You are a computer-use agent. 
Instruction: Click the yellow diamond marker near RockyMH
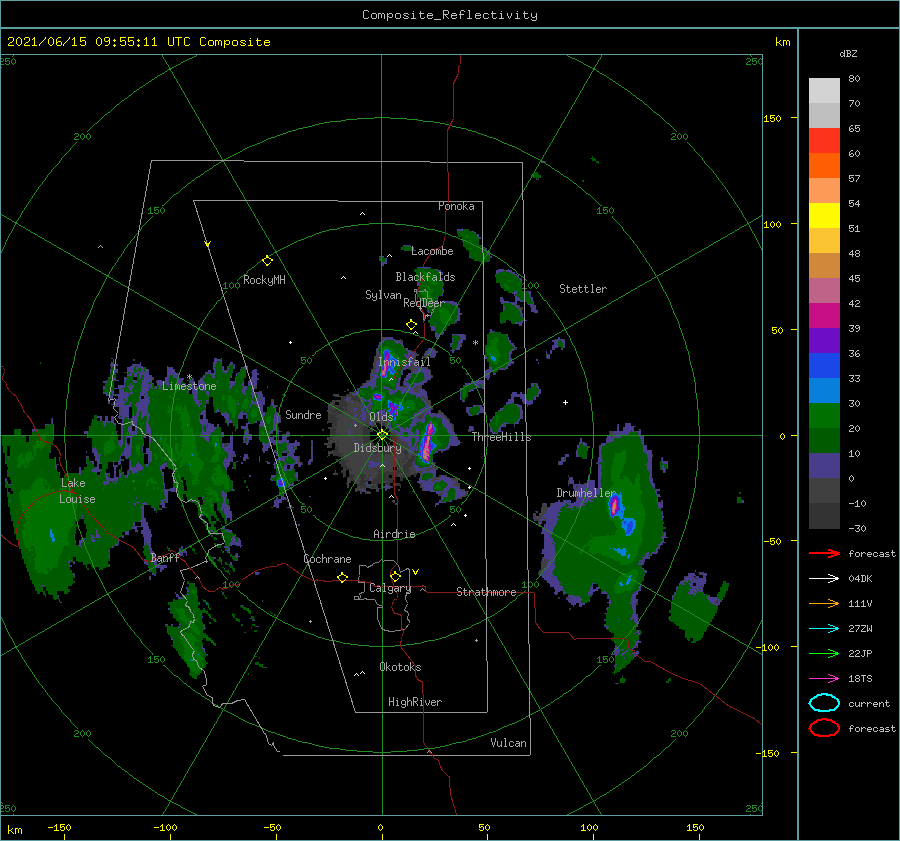click(x=267, y=261)
